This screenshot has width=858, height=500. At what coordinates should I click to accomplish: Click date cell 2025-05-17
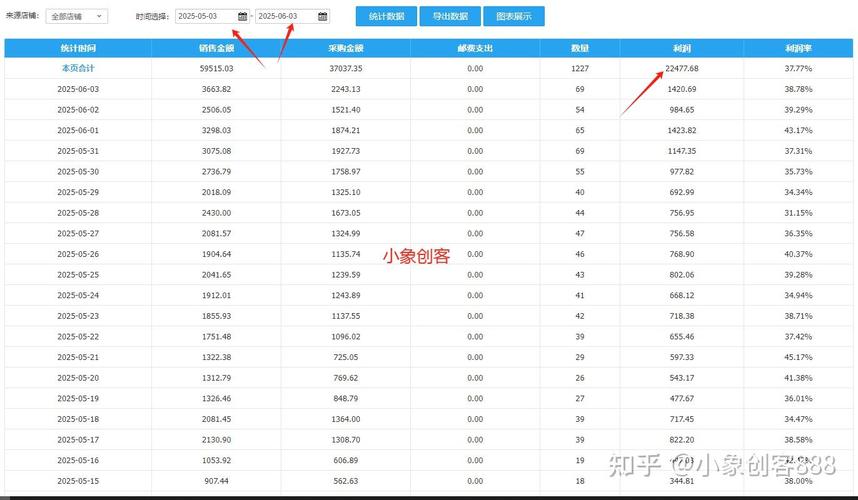(x=78, y=440)
